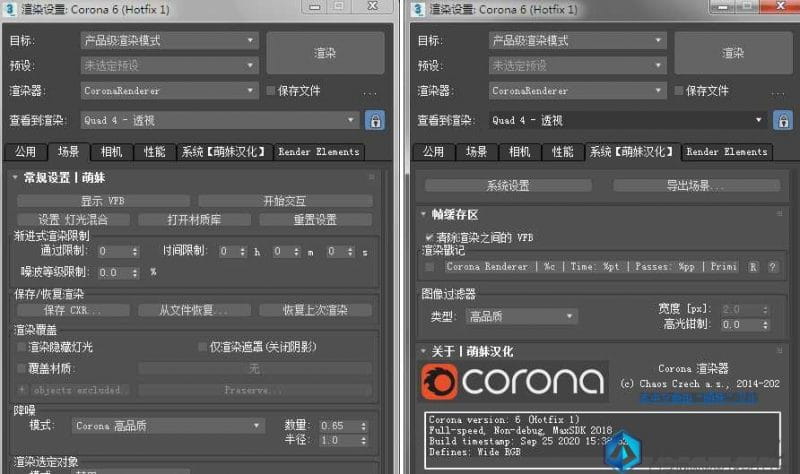
Task: Click the reset settings button
Action: pos(315,220)
